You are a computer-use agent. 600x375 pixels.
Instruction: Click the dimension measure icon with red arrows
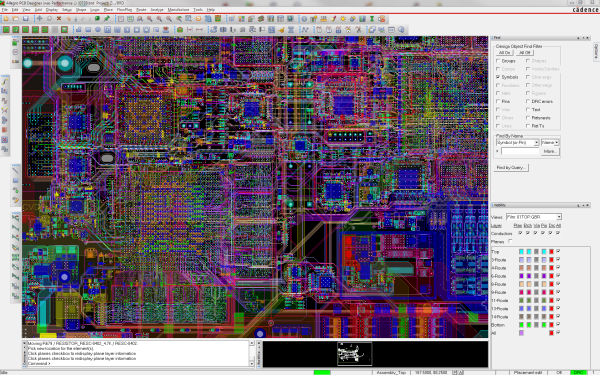click(199, 29)
